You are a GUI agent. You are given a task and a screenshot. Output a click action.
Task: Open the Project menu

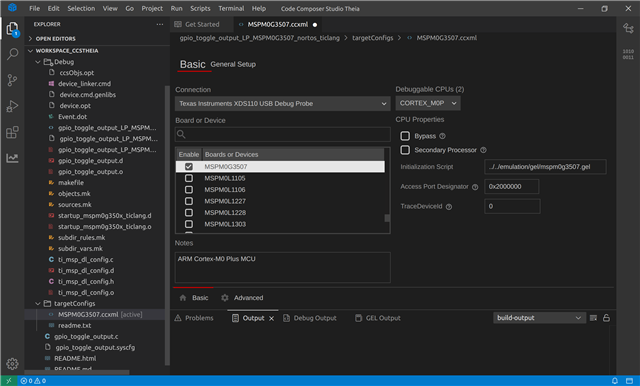click(152, 8)
